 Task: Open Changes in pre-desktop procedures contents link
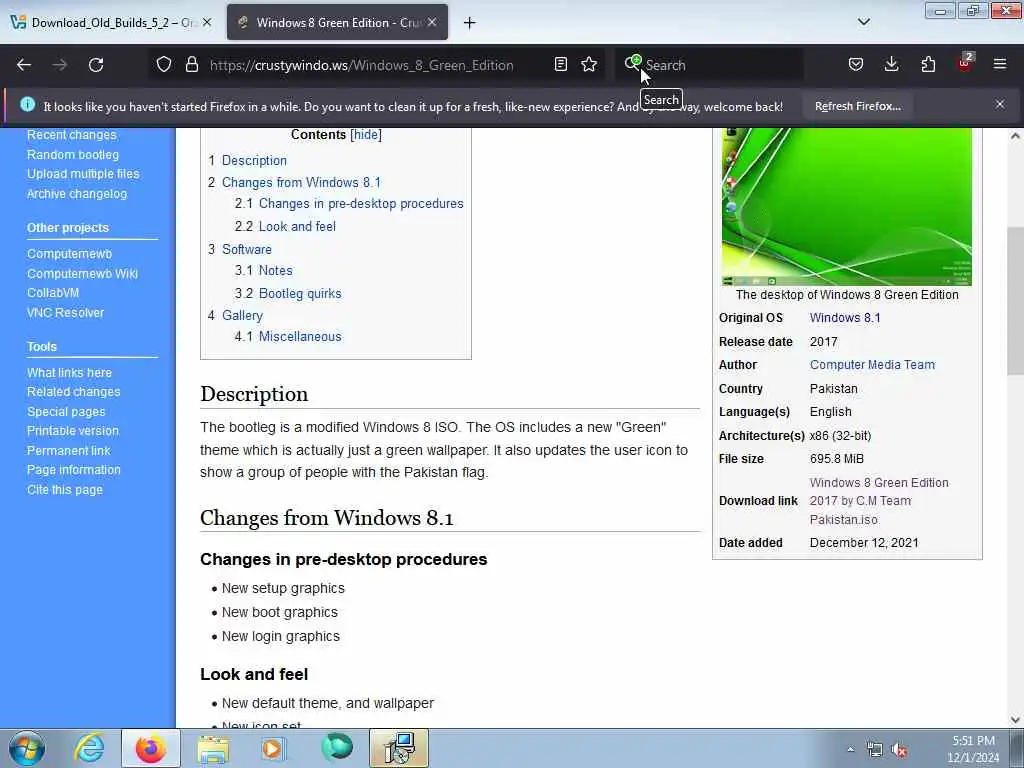point(361,204)
